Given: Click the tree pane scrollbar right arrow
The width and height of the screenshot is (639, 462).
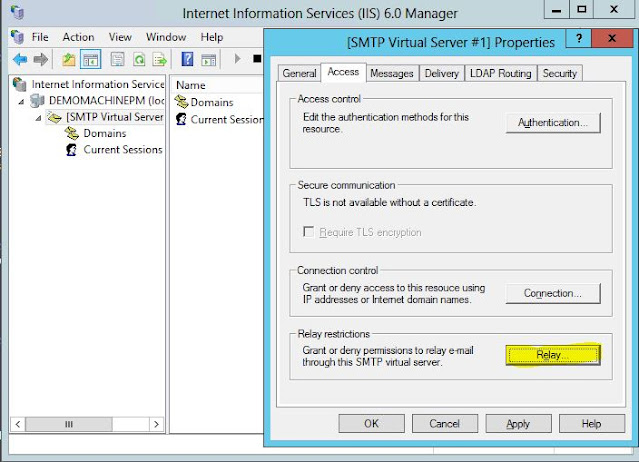Looking at the screenshot, I should pos(156,424).
